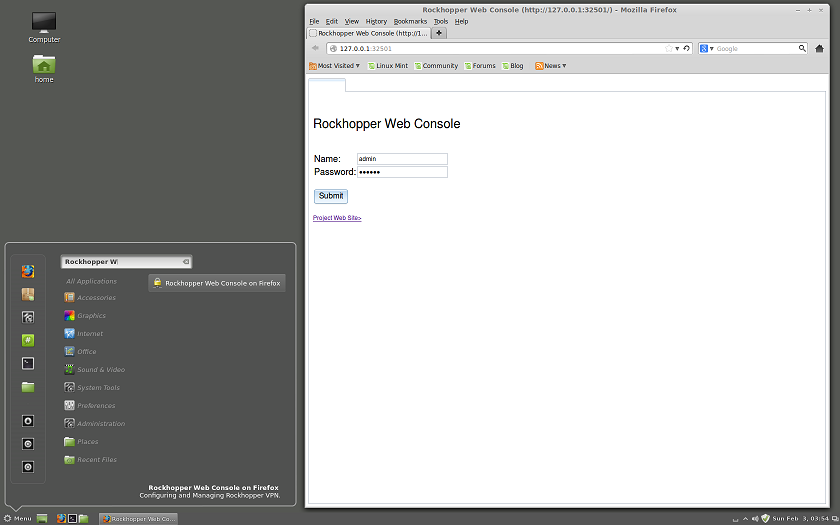Launch Rockhopper Web Console on Firefox result
The height and width of the screenshot is (525, 840).
217,283
